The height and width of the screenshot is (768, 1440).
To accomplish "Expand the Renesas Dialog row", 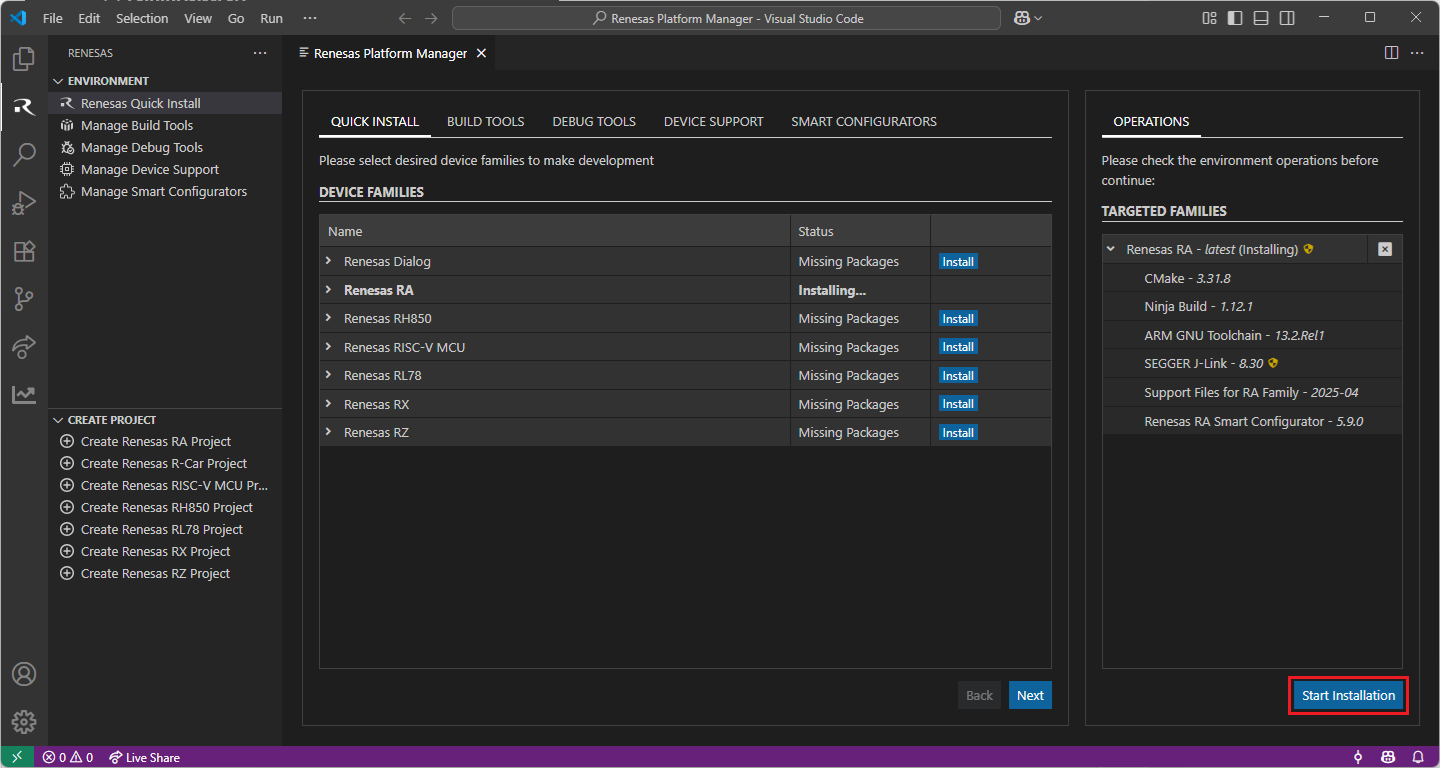I will click(328, 261).
